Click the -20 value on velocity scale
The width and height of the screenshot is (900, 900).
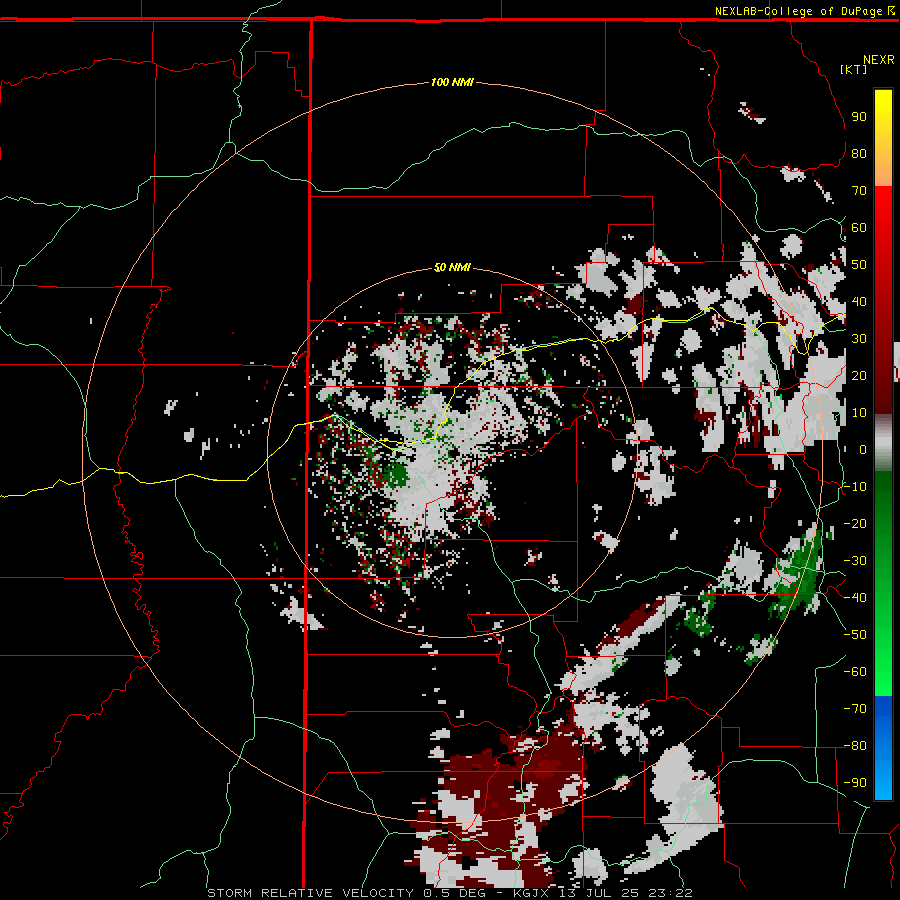coord(855,524)
